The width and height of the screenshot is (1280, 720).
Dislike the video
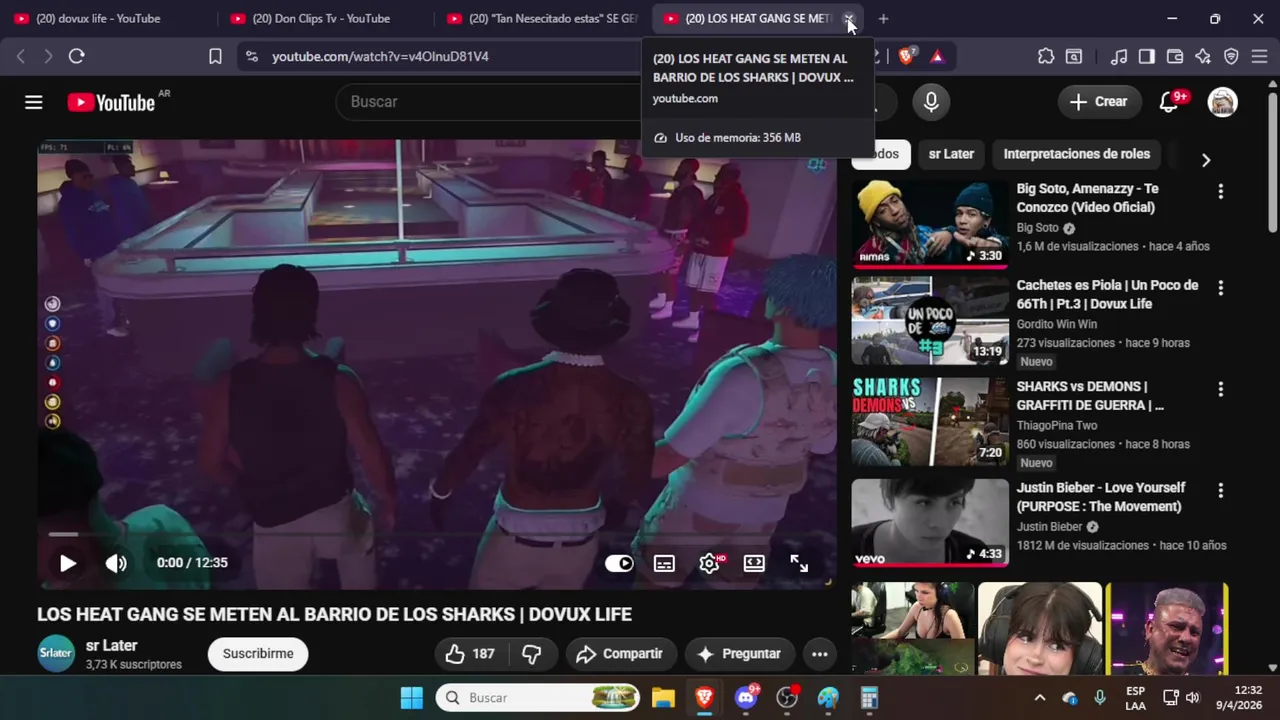click(x=532, y=654)
